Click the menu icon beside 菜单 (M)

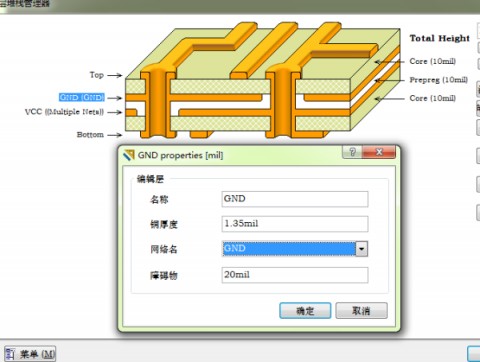pyautogui.click(x=10, y=354)
